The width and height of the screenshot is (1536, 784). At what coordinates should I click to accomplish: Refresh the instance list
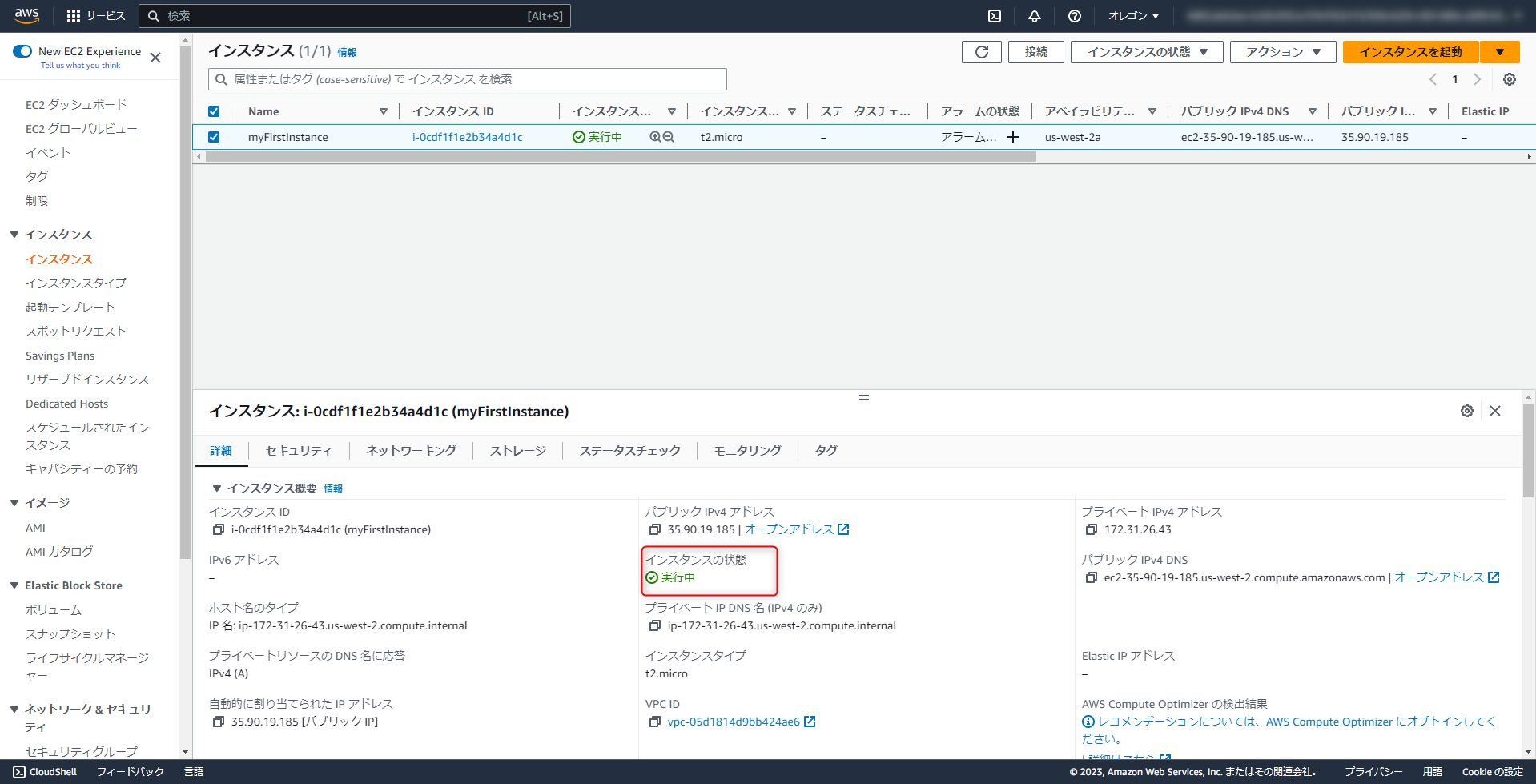(x=981, y=51)
